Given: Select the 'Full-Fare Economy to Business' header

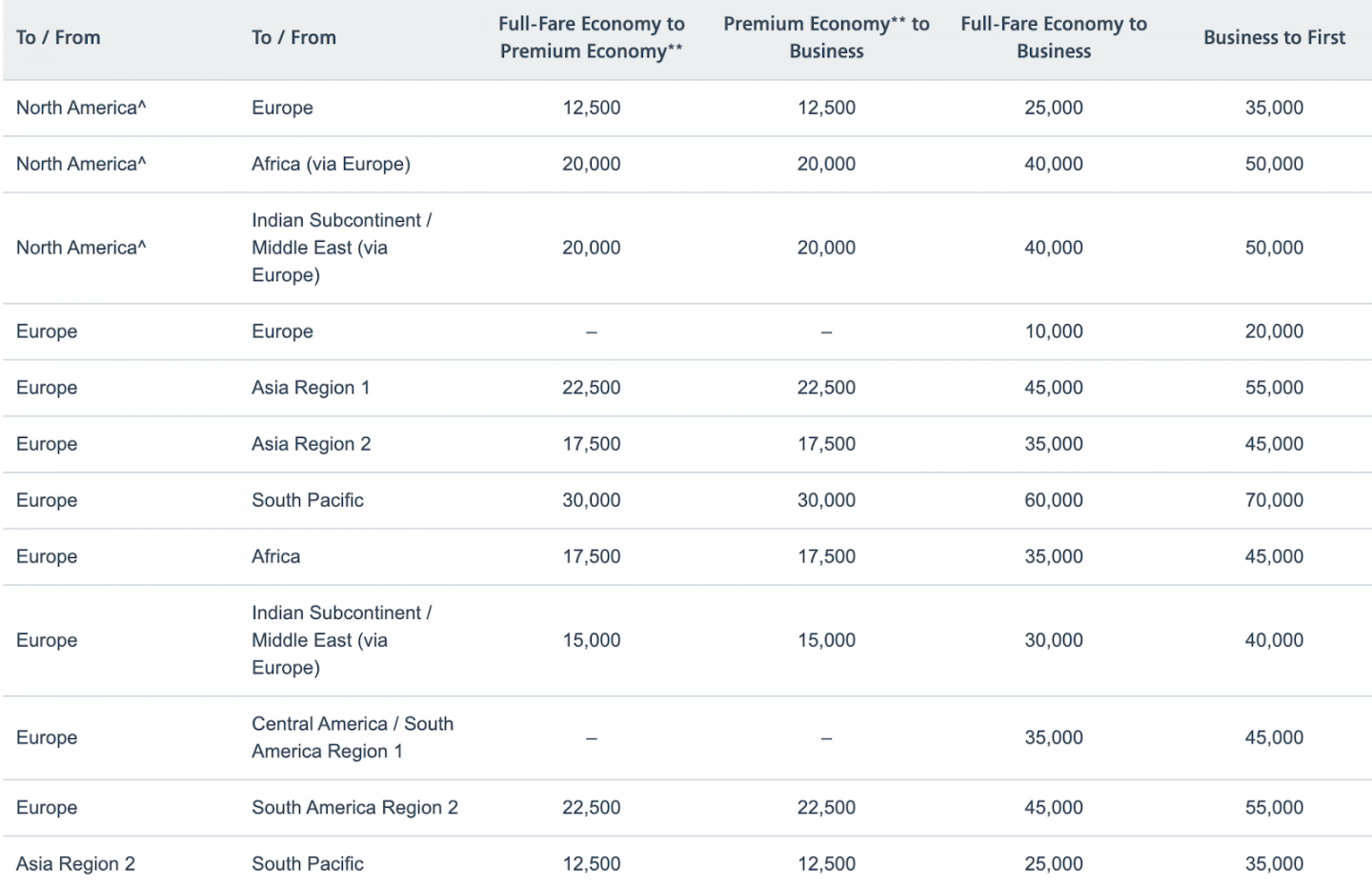Looking at the screenshot, I should click(1053, 37).
